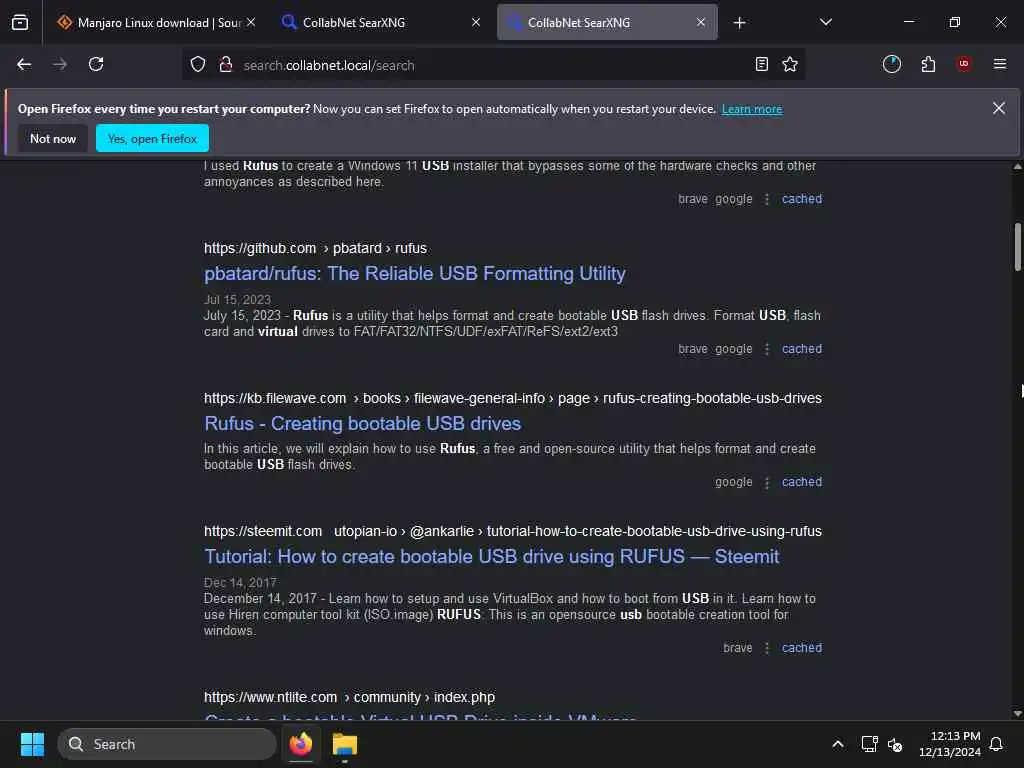Open cached link for filewave result
This screenshot has width=1024, height=768.
tap(802, 482)
